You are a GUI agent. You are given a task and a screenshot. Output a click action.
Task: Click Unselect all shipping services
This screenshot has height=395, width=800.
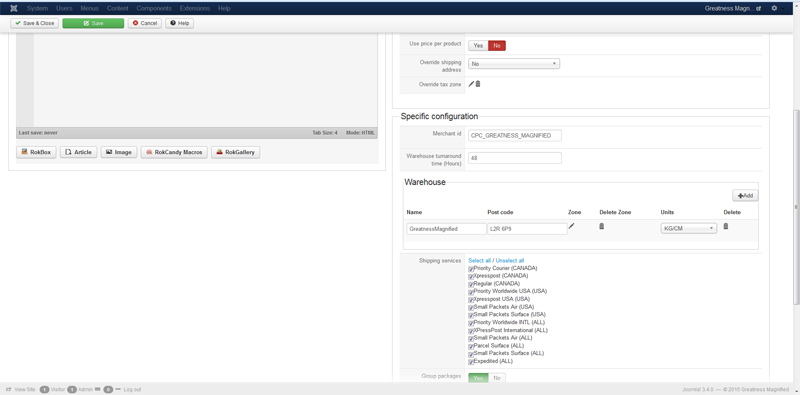tap(510, 261)
